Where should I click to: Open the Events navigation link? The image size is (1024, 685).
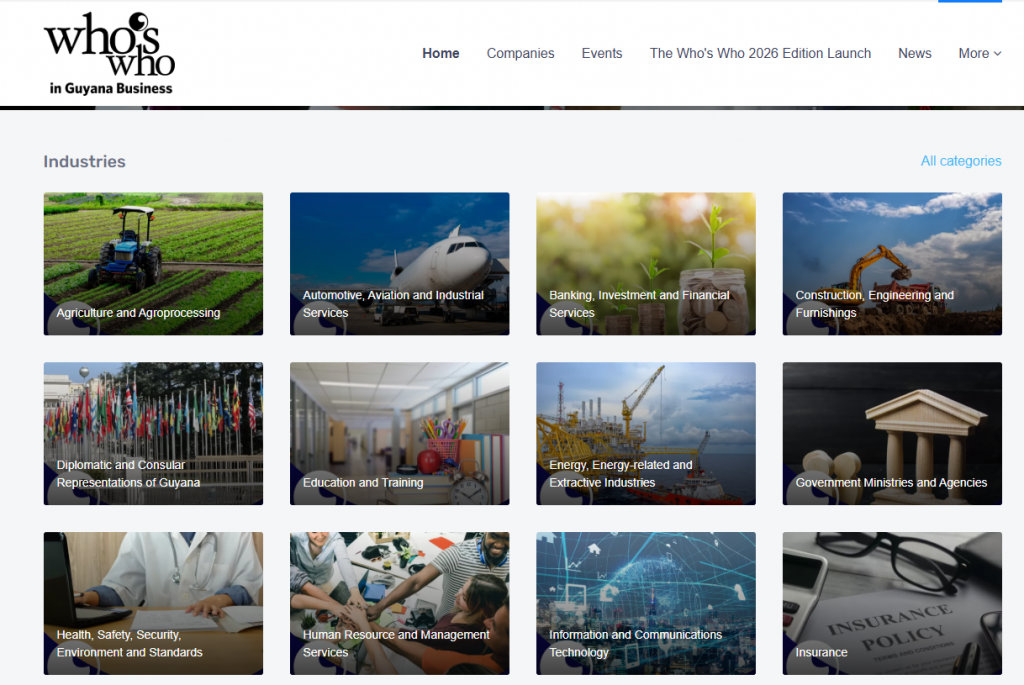coord(601,54)
